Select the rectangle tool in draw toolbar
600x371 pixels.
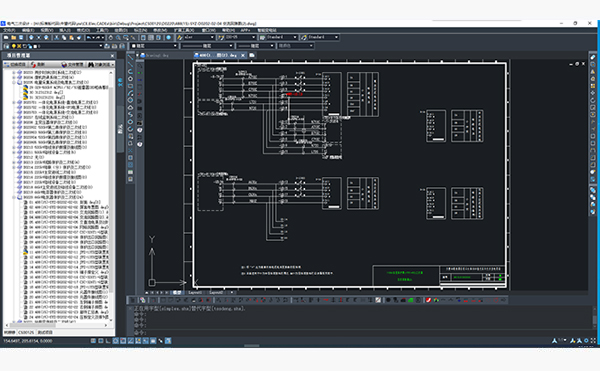coord(130,86)
